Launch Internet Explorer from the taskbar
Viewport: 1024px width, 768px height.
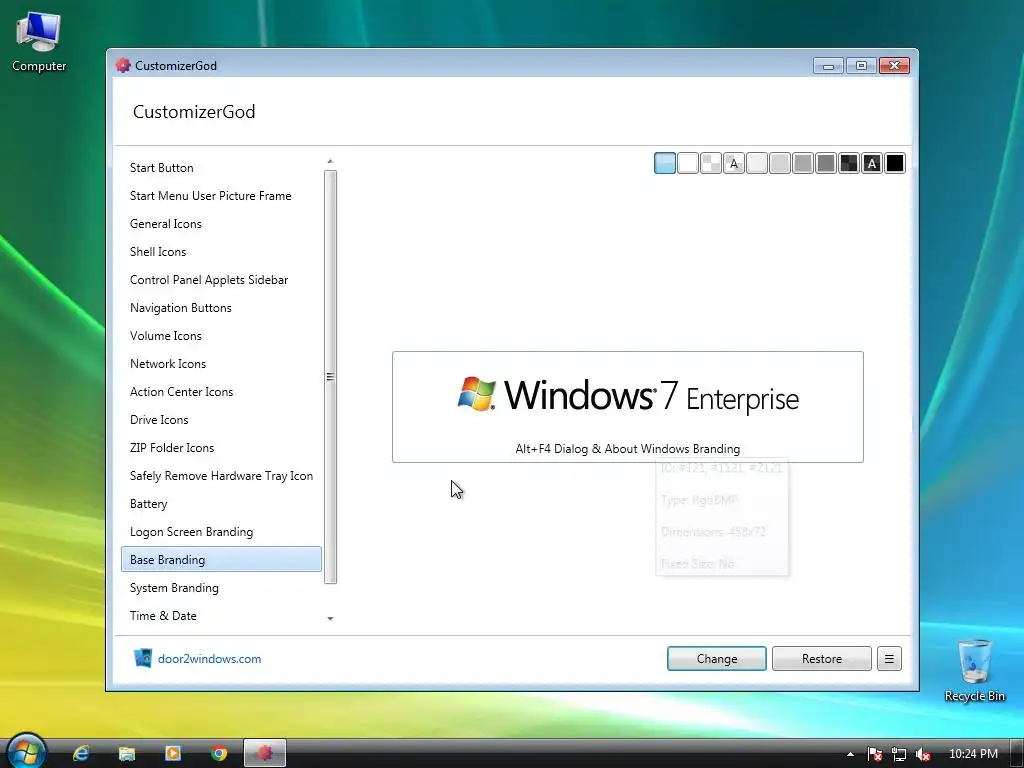pos(81,754)
